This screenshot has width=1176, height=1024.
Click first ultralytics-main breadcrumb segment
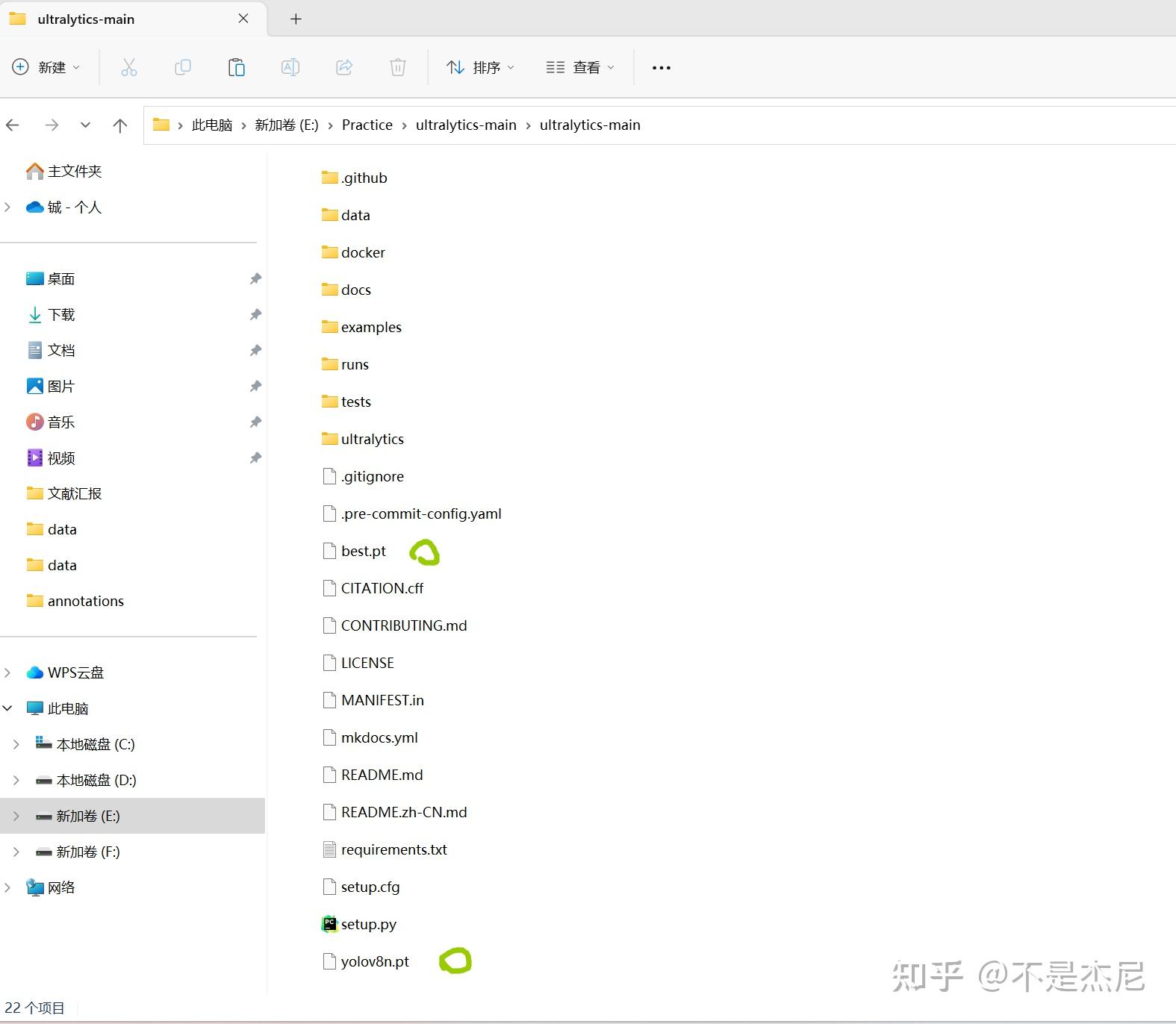coord(466,125)
